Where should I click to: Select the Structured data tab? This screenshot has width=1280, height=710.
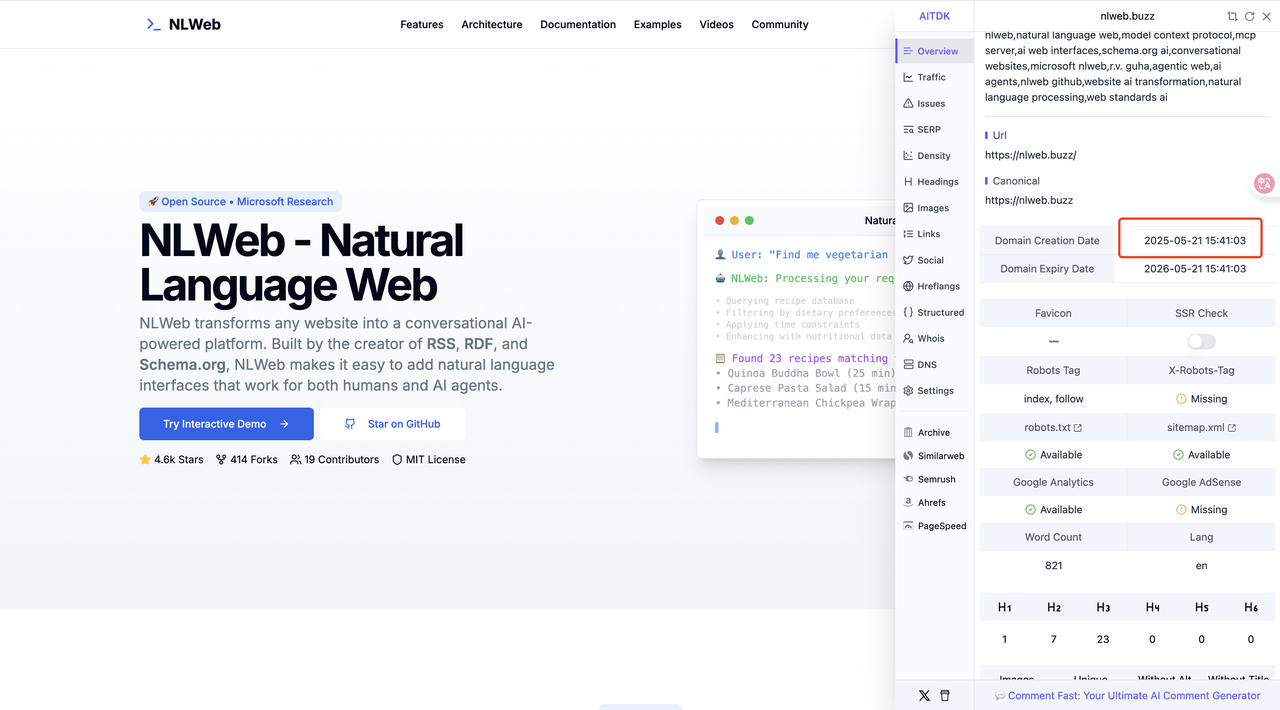coord(940,313)
